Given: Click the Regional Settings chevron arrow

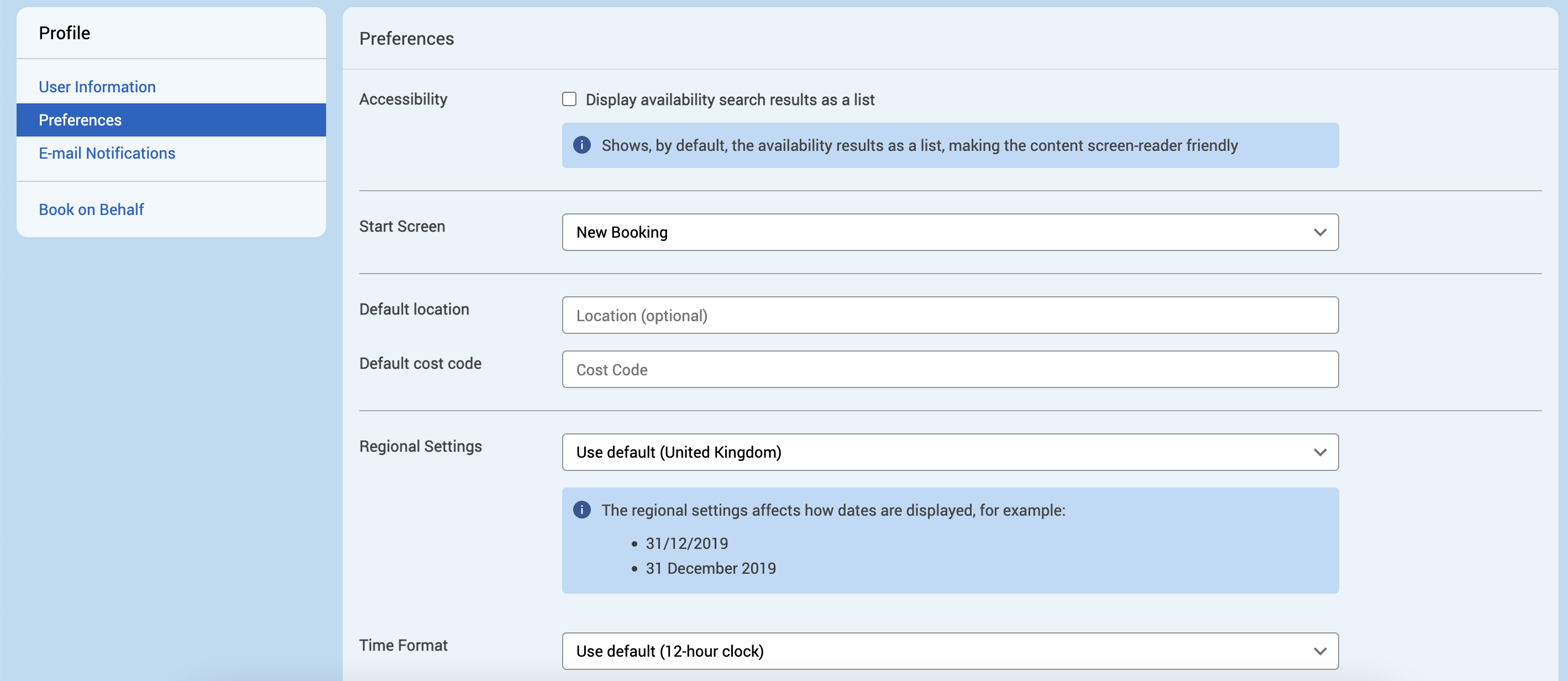Looking at the screenshot, I should pos(1320,452).
